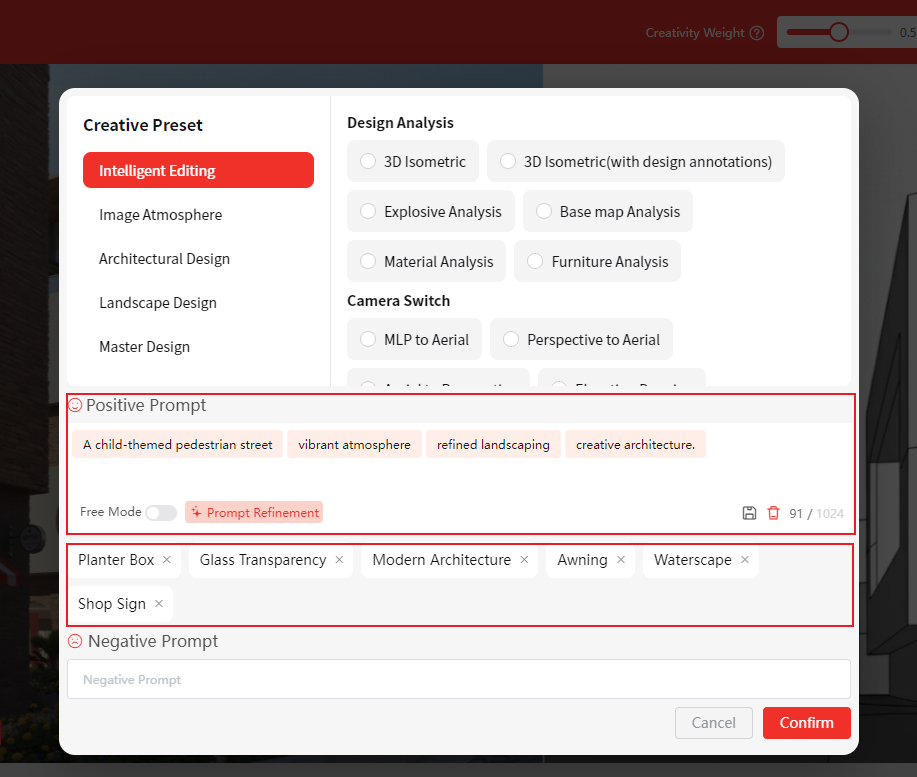Click the Confirm button

pyautogui.click(x=806, y=723)
